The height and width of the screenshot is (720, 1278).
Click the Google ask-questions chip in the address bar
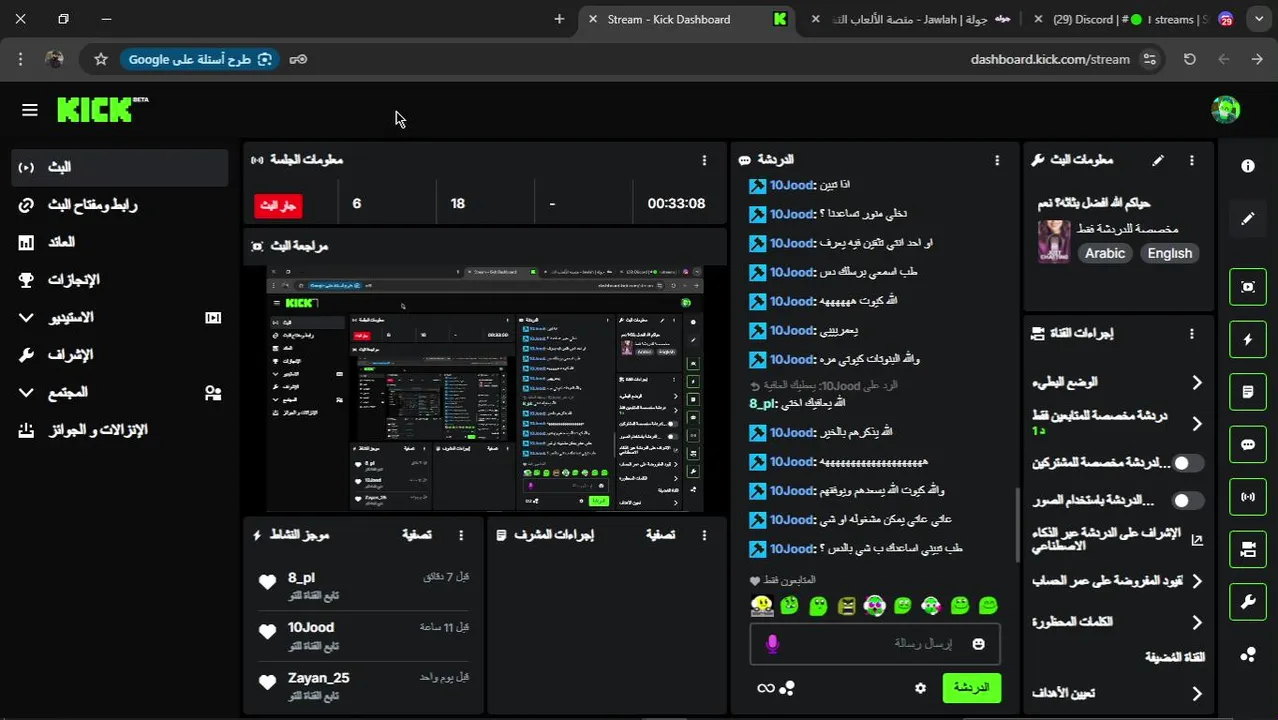[x=200, y=59]
